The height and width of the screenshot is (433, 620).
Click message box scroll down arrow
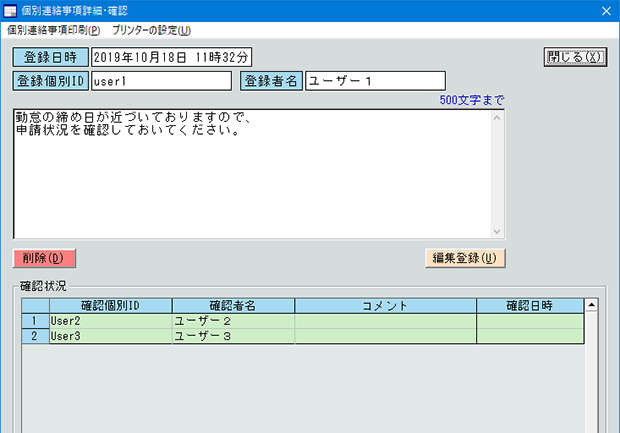pyautogui.click(x=497, y=232)
